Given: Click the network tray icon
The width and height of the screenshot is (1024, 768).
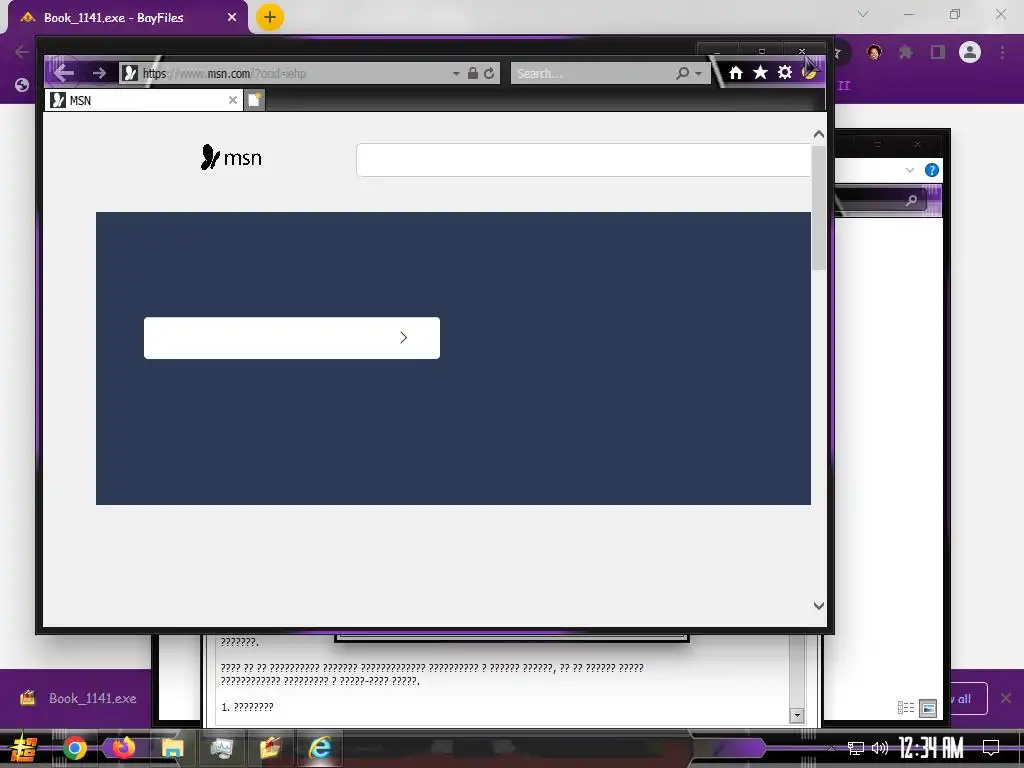Looking at the screenshot, I should tap(856, 748).
